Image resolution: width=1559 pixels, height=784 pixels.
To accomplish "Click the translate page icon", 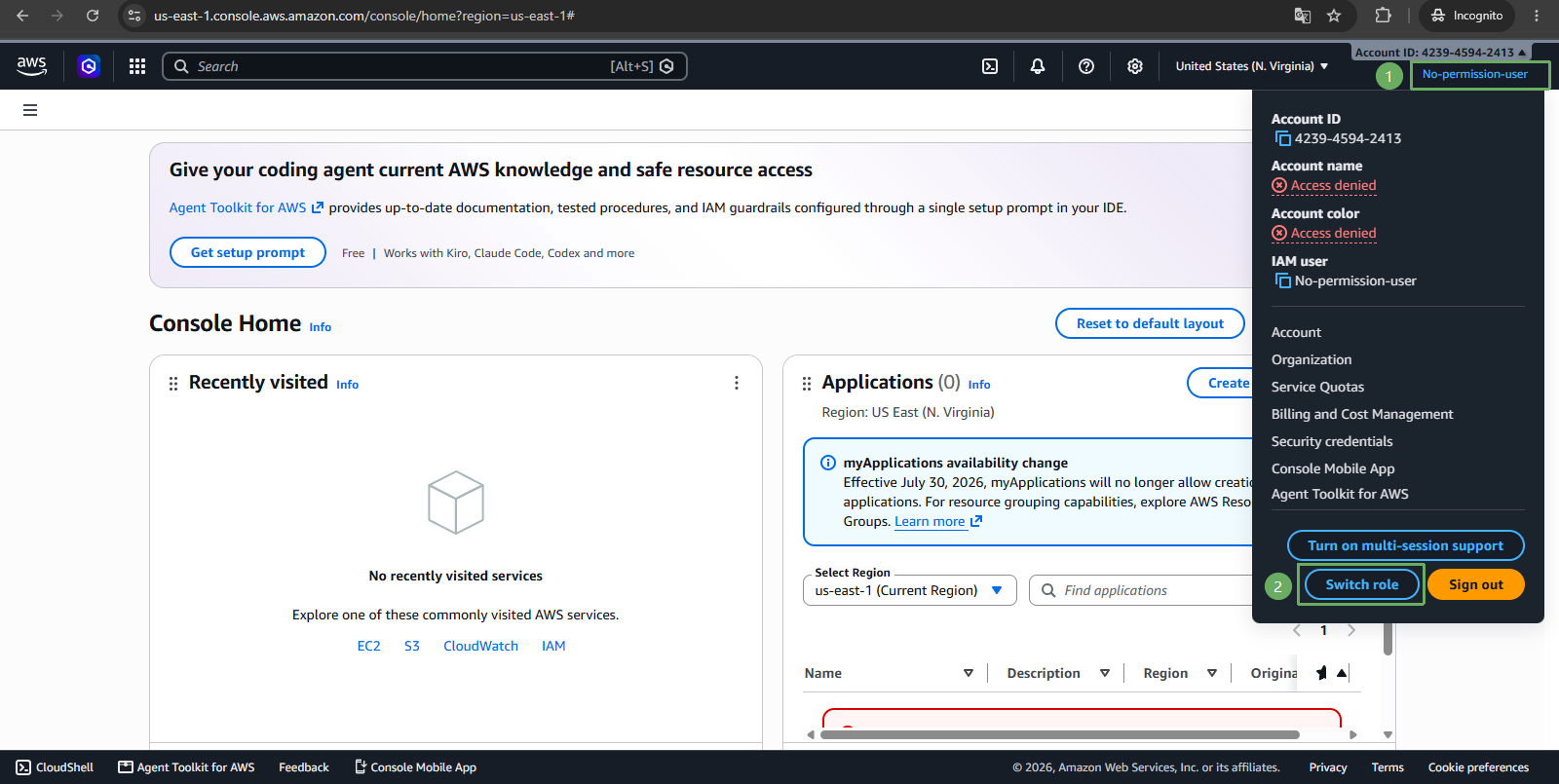I will (x=1303, y=16).
